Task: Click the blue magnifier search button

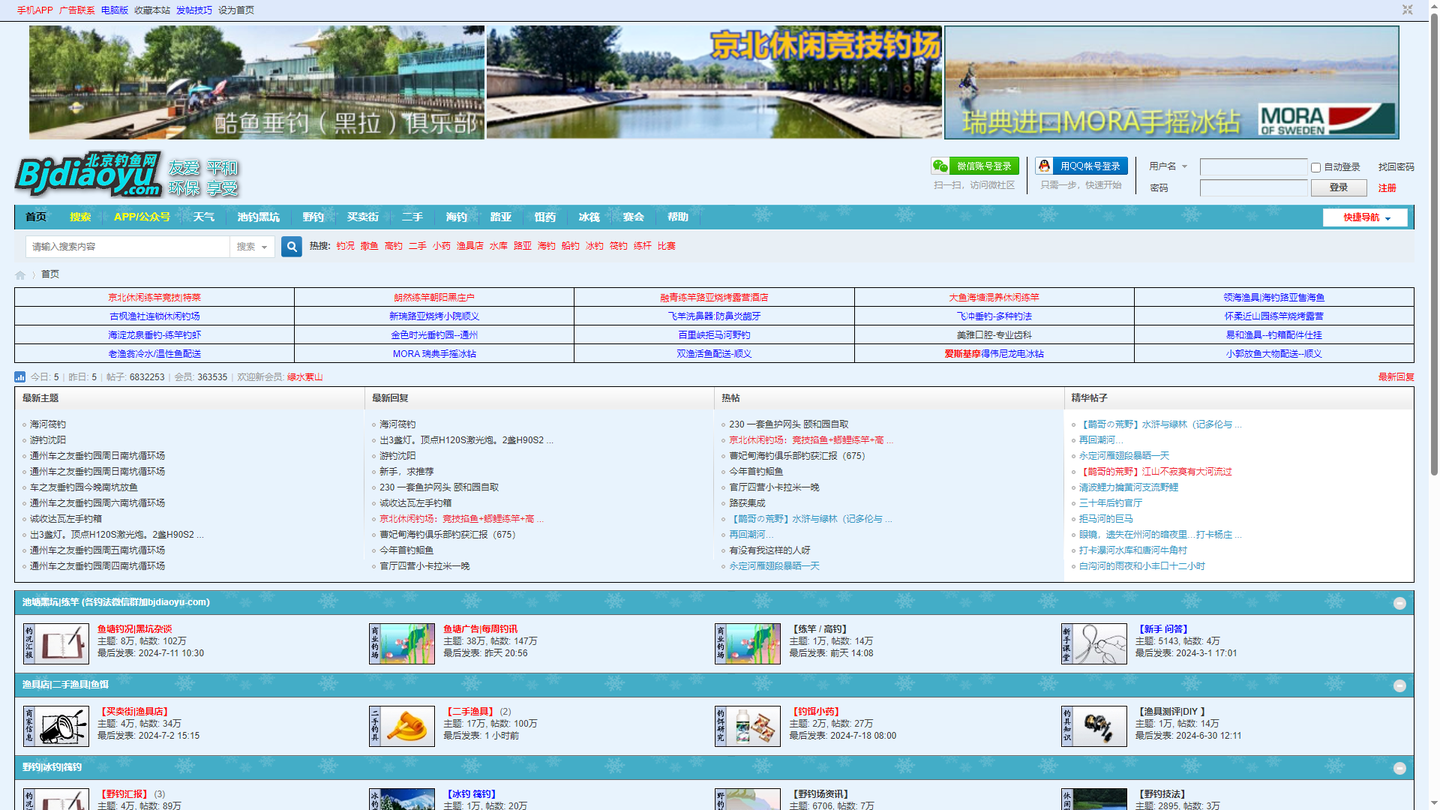Action: [x=292, y=246]
